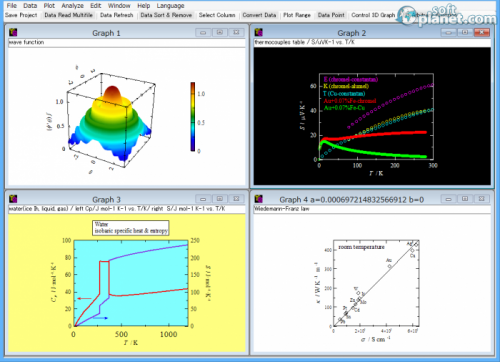Click the 'T / K' axis label in Graph 2

(376, 173)
